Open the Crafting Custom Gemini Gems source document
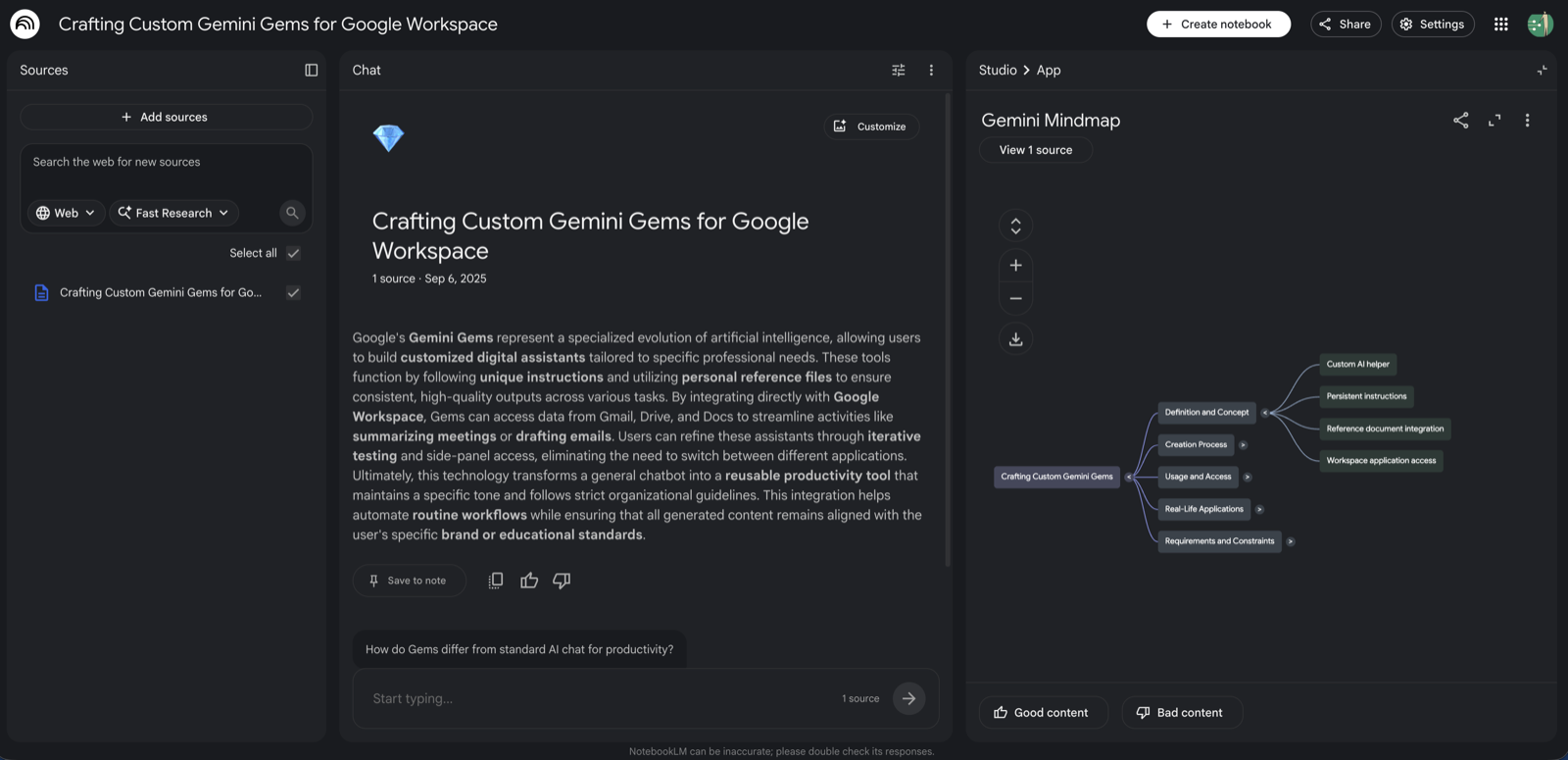 coord(161,292)
